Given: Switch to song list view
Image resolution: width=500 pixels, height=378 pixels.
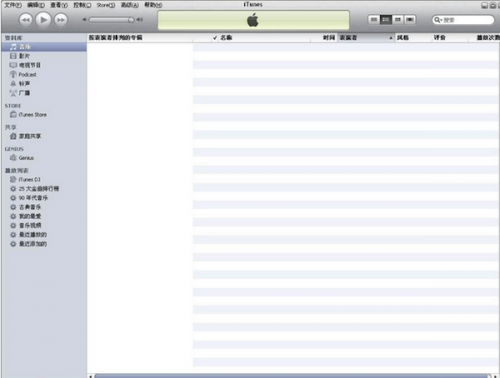Looking at the screenshot, I should [374, 20].
